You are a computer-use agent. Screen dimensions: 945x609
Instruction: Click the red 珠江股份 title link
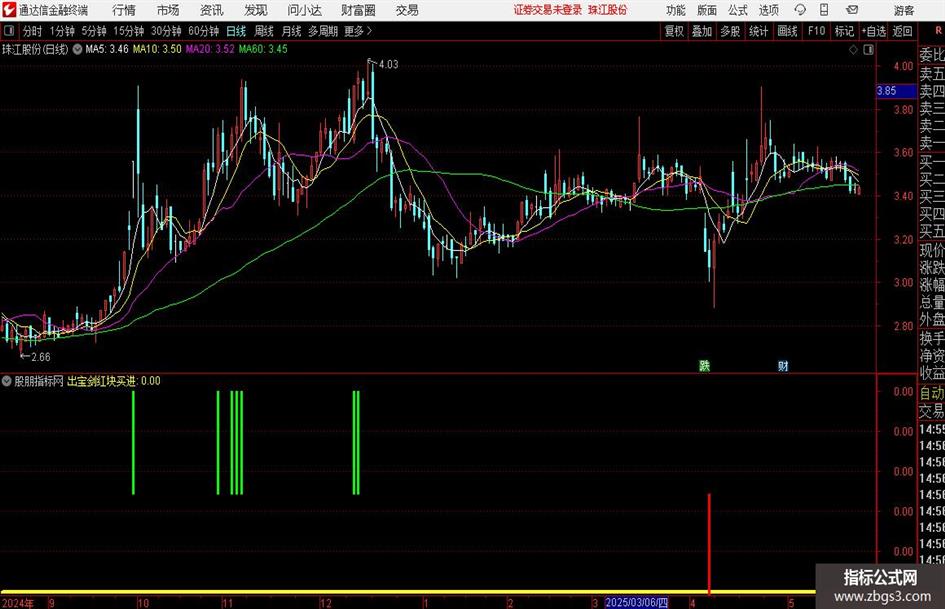tap(608, 10)
